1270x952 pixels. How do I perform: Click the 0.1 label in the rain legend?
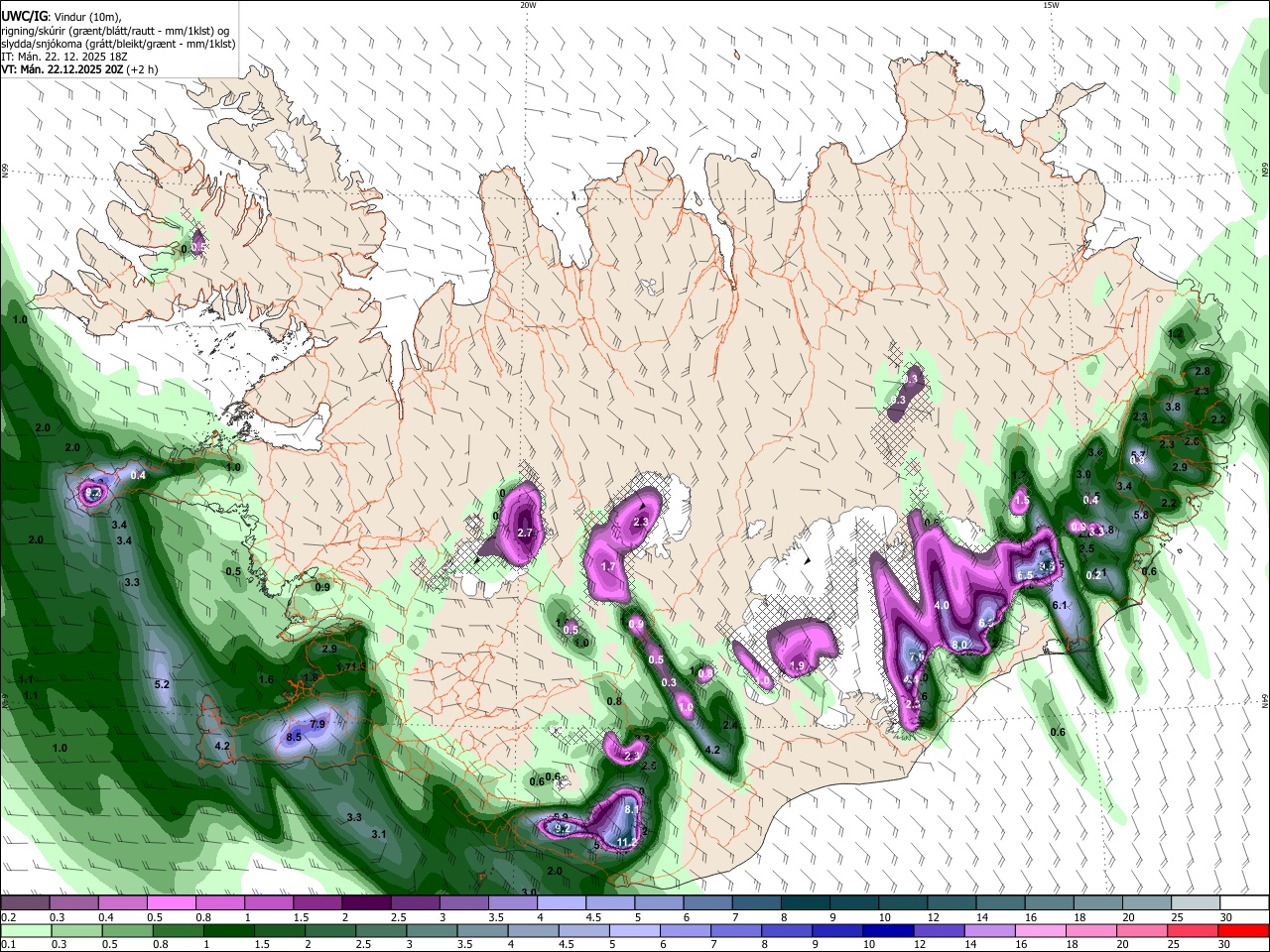pyautogui.click(x=8, y=945)
